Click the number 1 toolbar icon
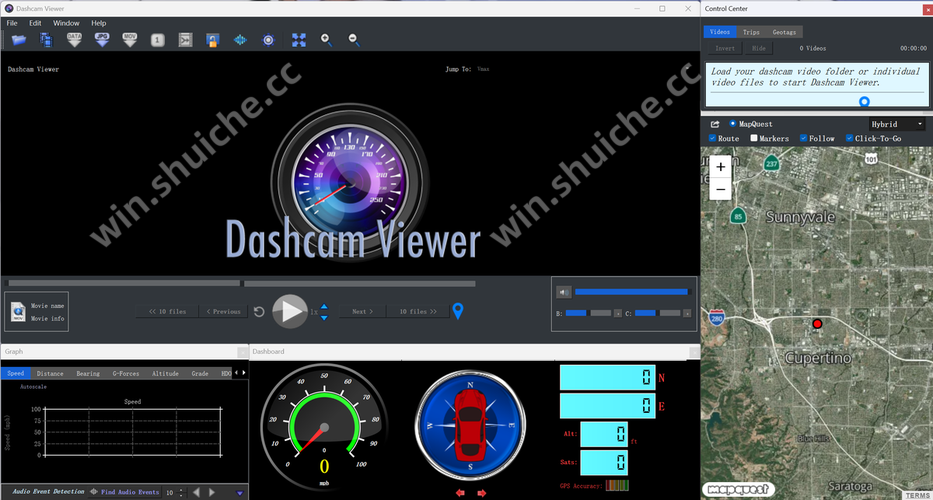Screen dimensions: 933x500 (157, 40)
